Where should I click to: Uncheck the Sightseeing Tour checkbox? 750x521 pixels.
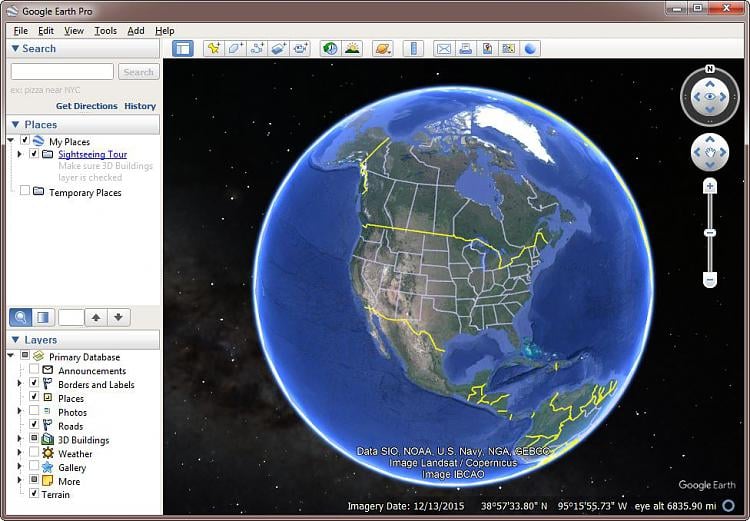click(34, 153)
